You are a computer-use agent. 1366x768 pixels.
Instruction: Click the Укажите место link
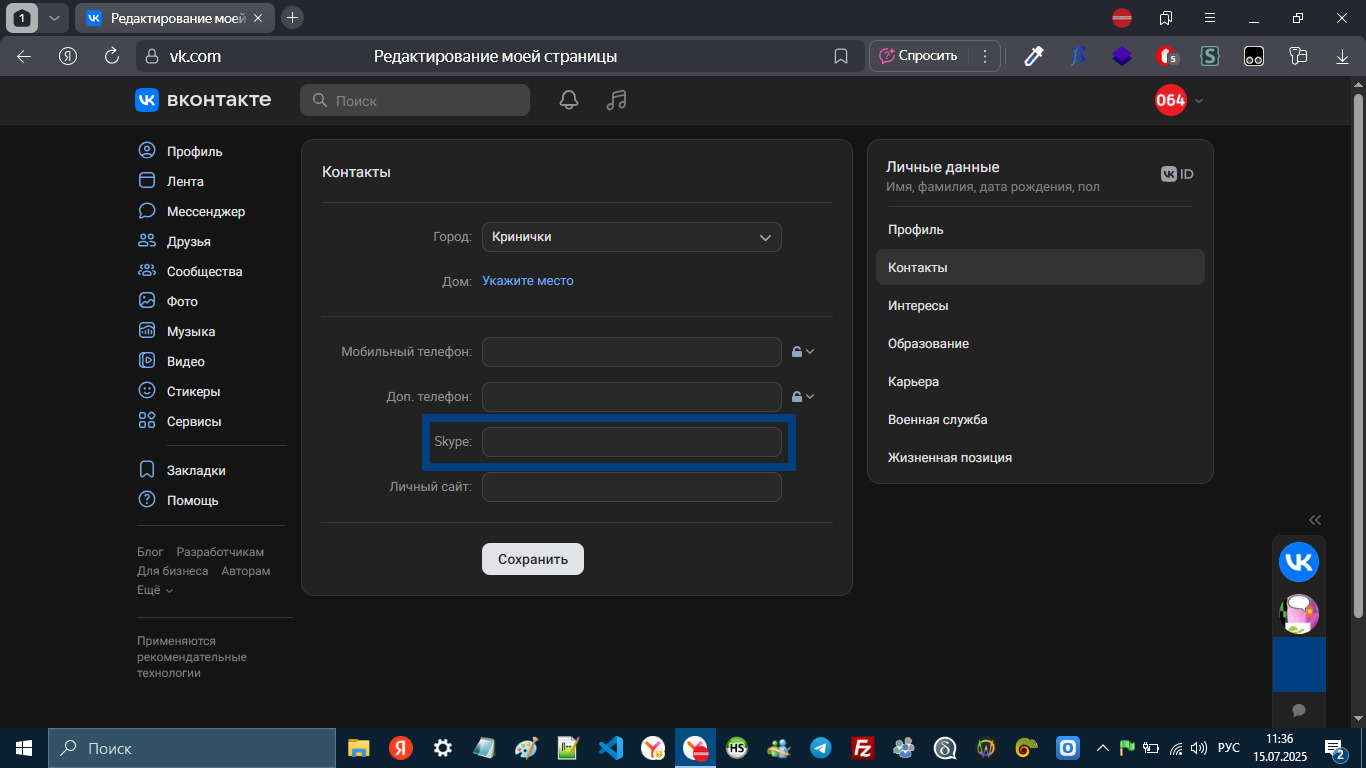[x=528, y=281]
